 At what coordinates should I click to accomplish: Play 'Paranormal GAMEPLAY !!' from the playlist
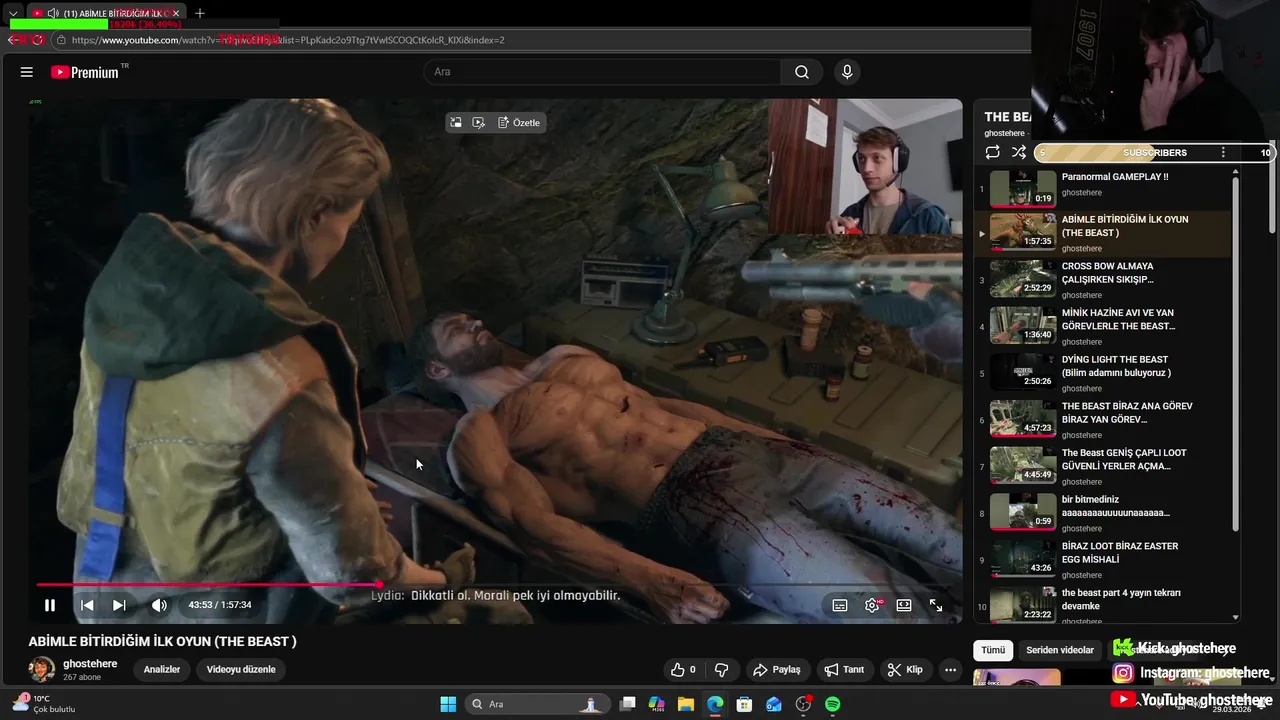(x=1101, y=188)
